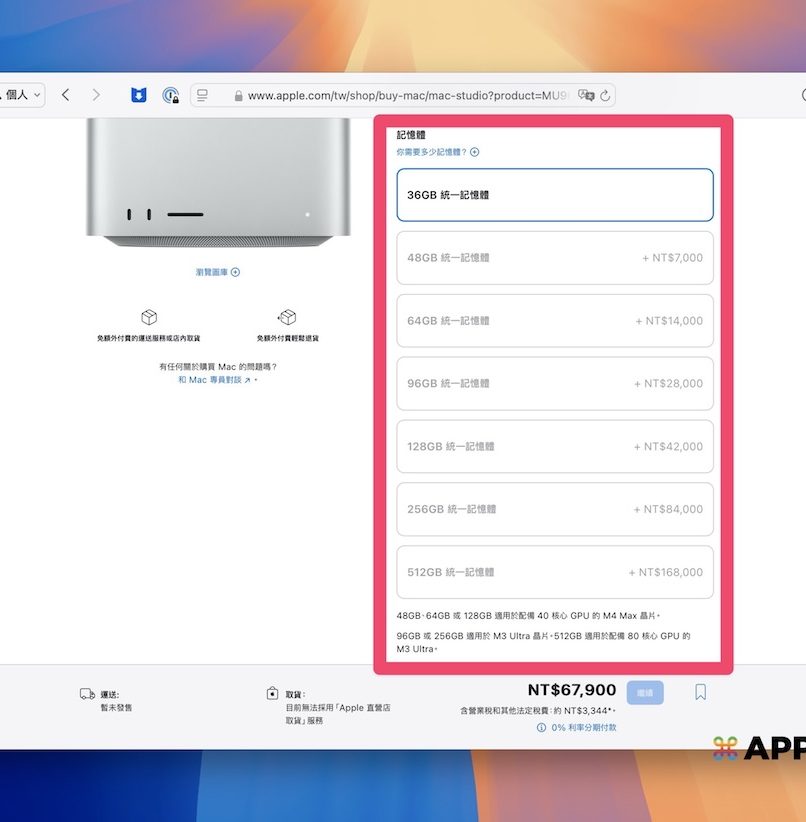806x822 pixels.
Task: Choose the 128GB unified memory option
Action: (x=555, y=446)
